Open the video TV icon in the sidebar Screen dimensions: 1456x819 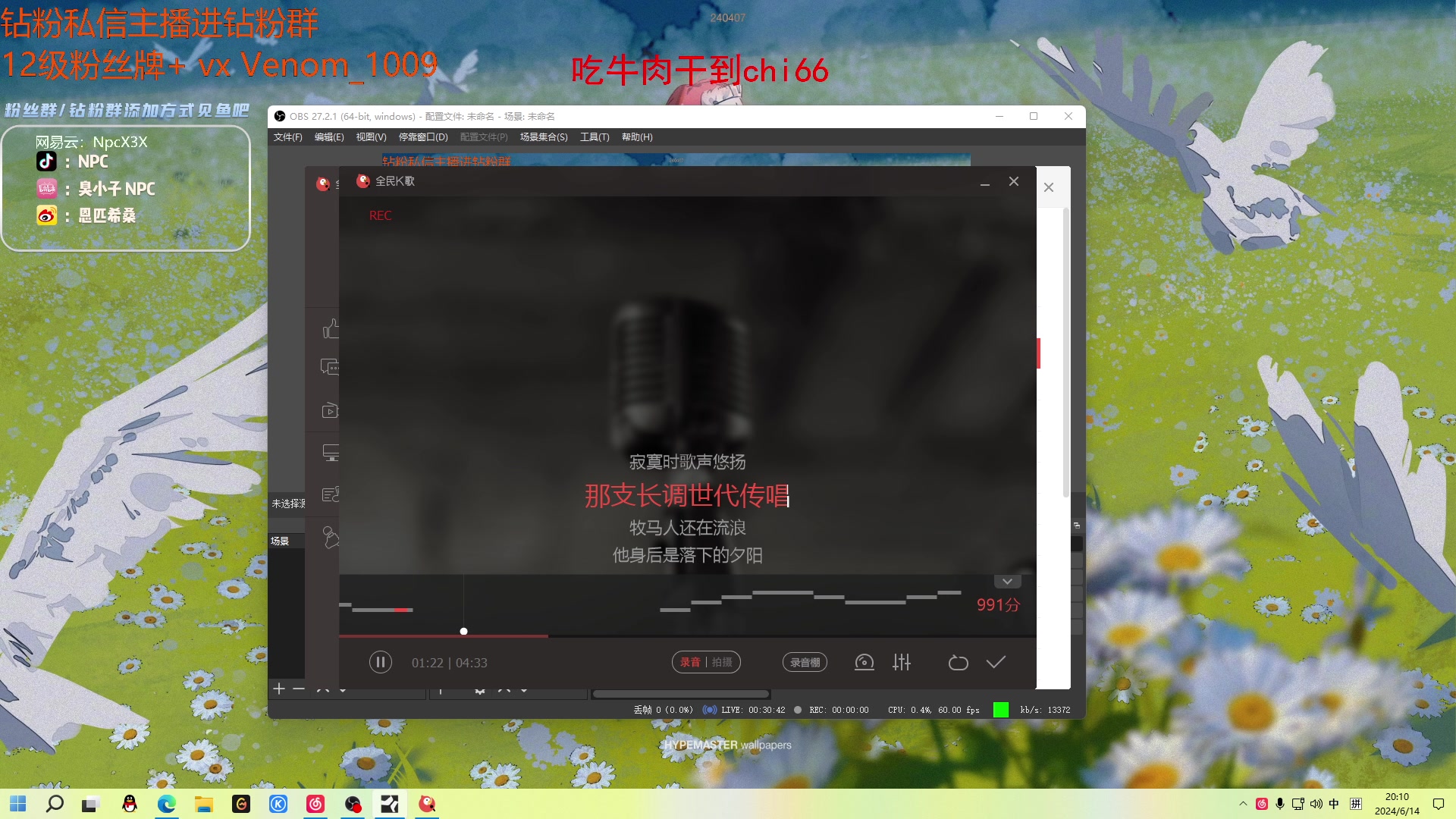(x=331, y=410)
